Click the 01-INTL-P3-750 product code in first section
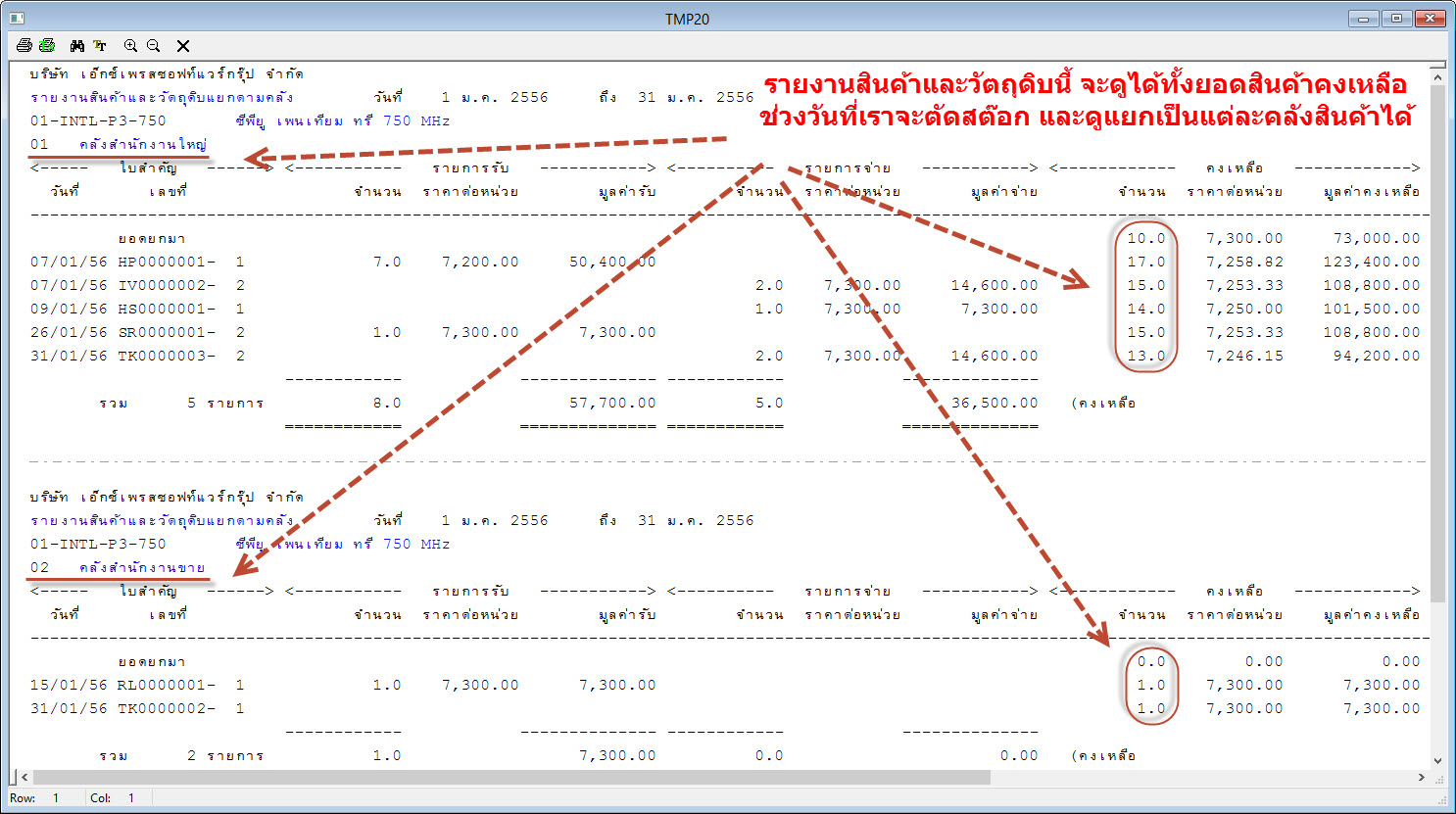 coord(98,120)
